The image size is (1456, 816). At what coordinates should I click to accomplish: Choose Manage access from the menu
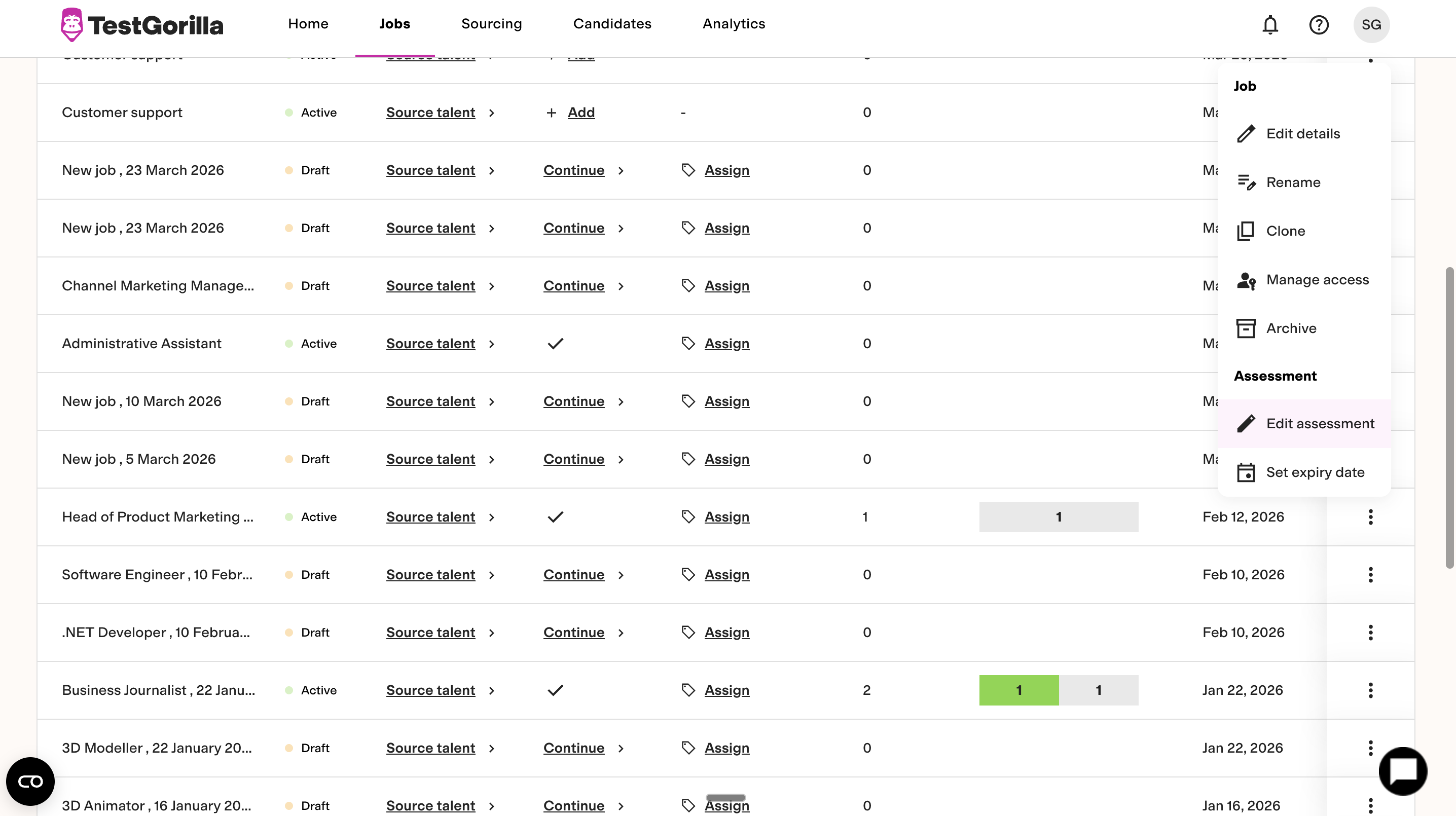tap(1304, 280)
